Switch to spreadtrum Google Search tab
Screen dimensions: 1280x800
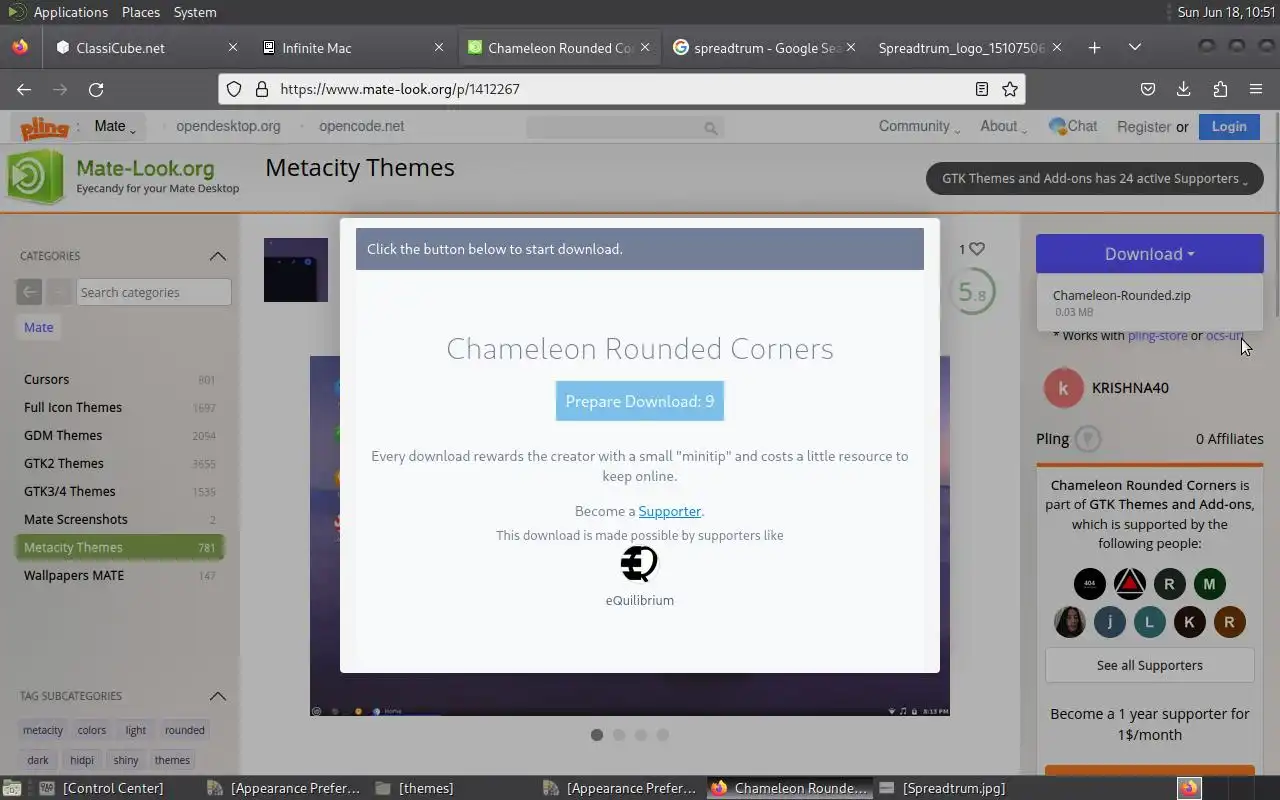click(765, 47)
